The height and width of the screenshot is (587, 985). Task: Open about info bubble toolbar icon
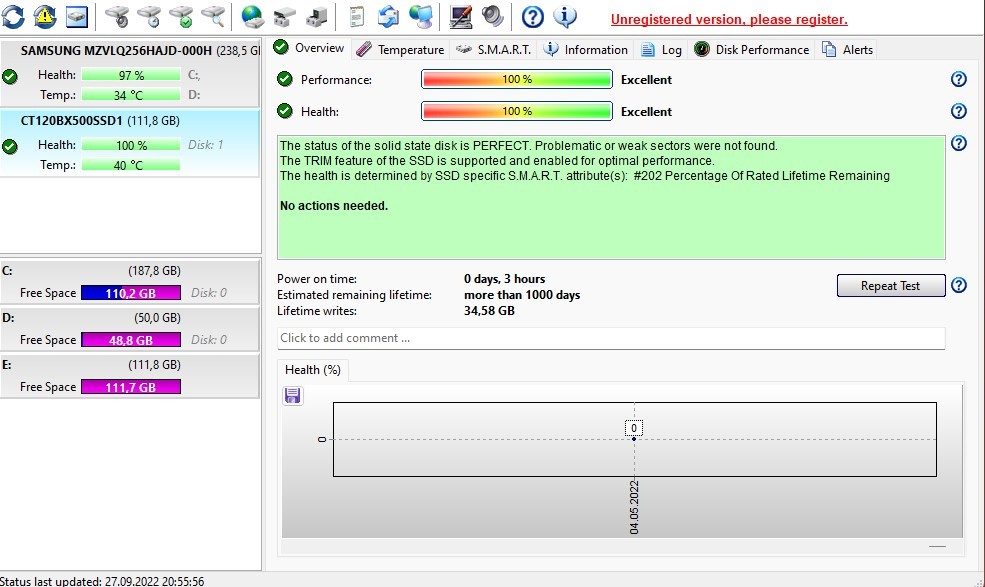click(565, 17)
